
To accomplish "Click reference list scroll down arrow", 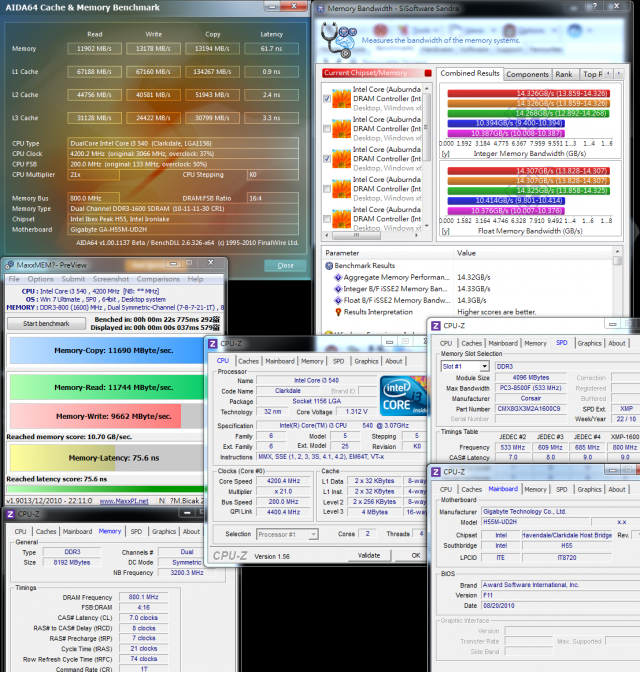I will [x=427, y=225].
